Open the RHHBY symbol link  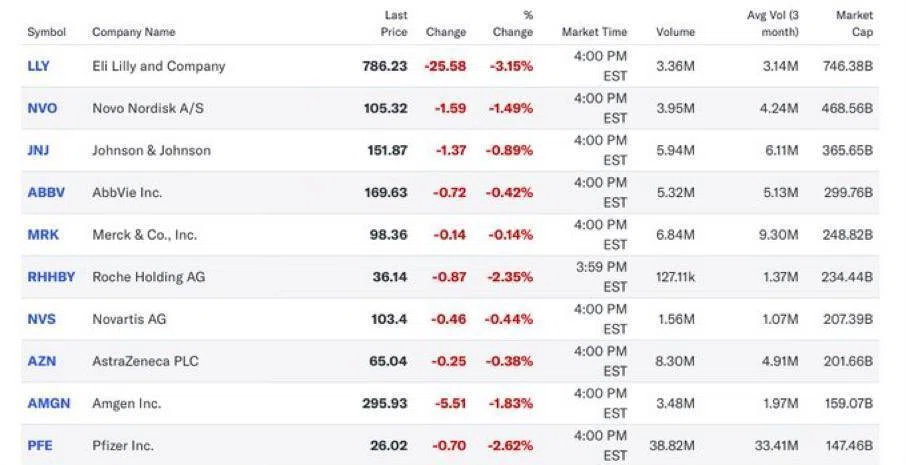coord(51,277)
